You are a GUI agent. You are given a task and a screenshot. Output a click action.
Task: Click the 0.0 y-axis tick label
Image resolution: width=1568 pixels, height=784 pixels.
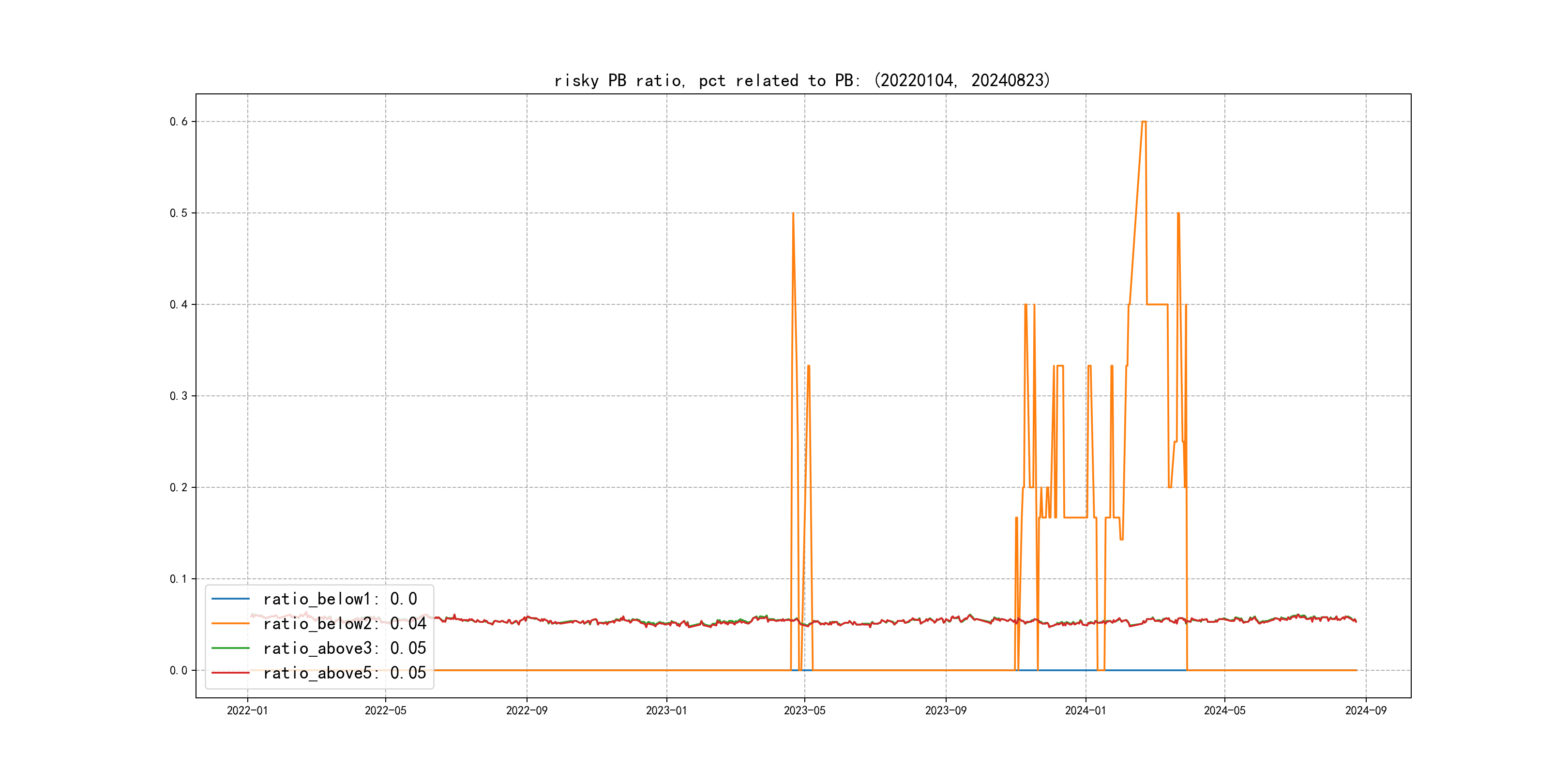(179, 670)
